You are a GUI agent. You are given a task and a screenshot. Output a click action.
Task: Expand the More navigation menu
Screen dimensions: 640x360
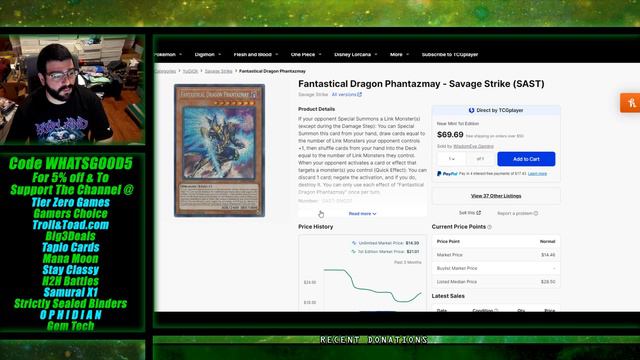coord(399,54)
